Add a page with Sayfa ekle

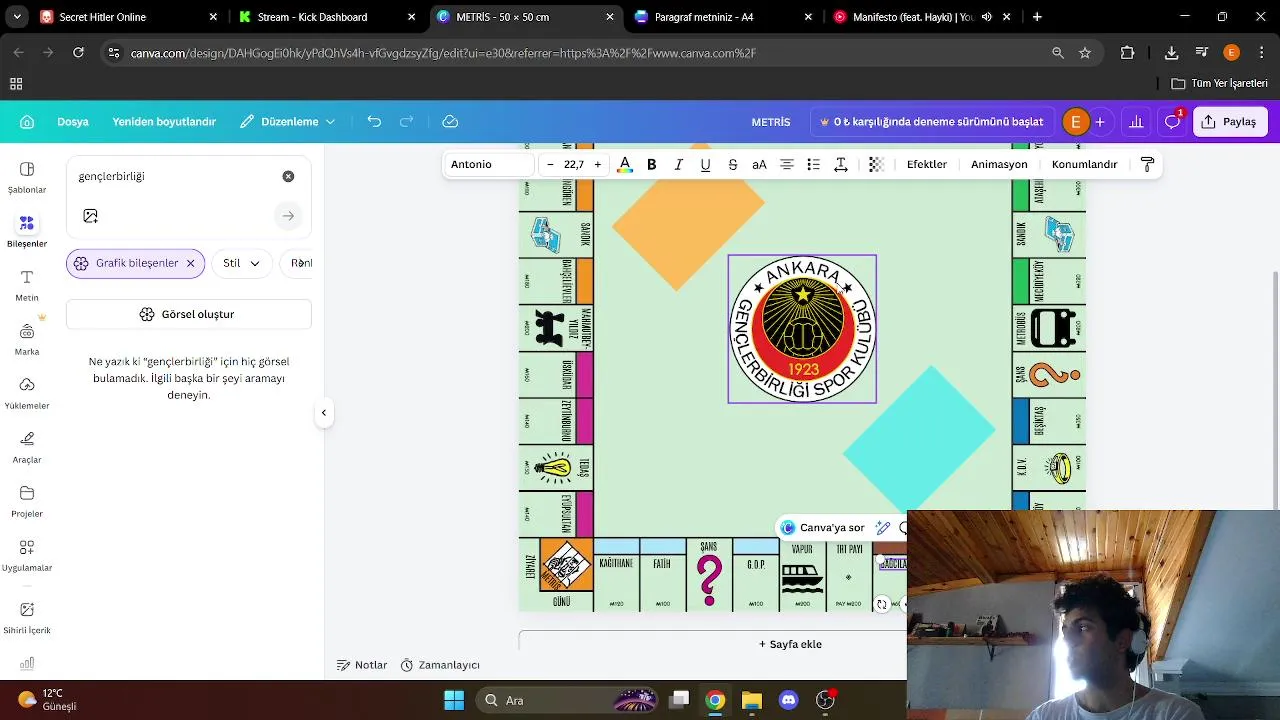click(790, 644)
